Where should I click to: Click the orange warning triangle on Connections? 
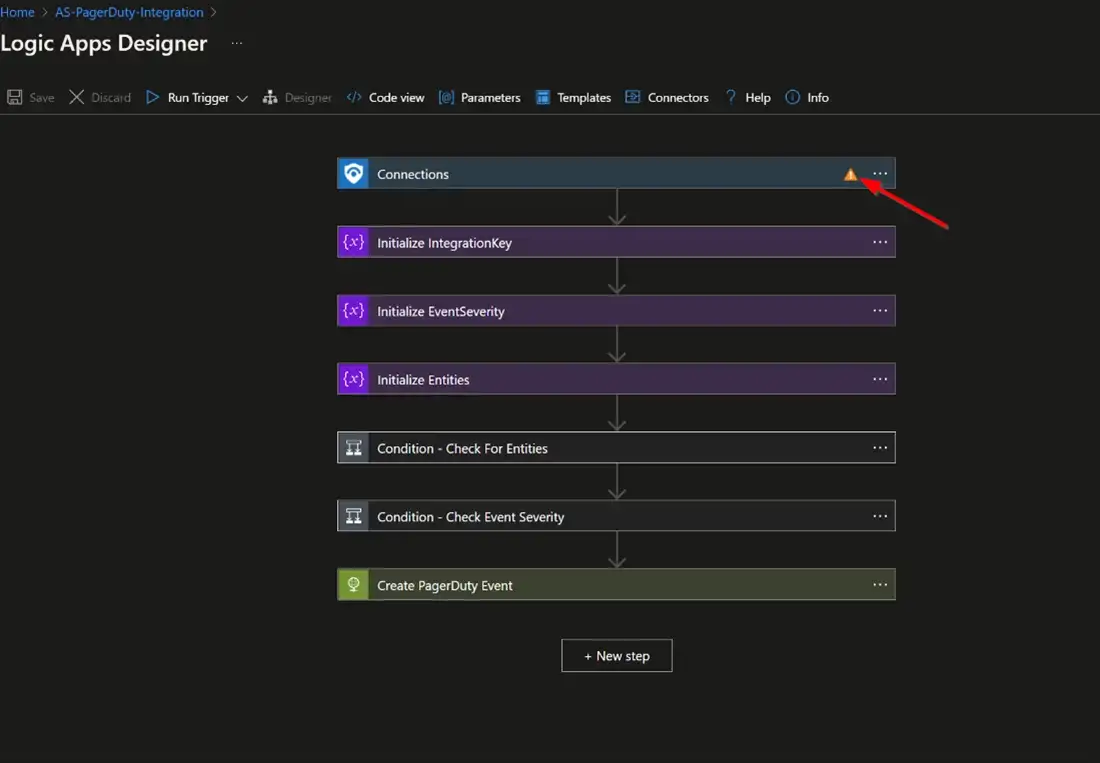coord(850,174)
